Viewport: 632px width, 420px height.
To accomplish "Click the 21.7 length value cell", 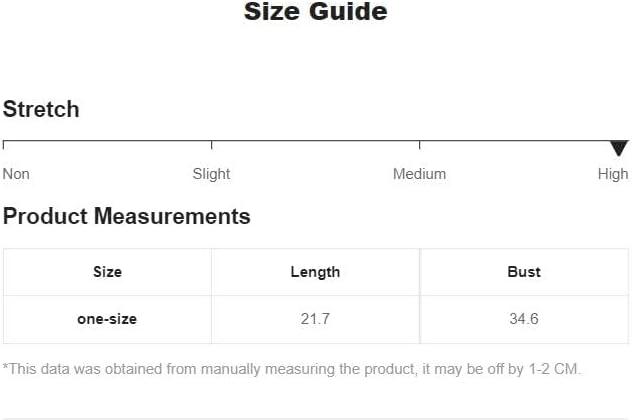I will pos(315,319).
